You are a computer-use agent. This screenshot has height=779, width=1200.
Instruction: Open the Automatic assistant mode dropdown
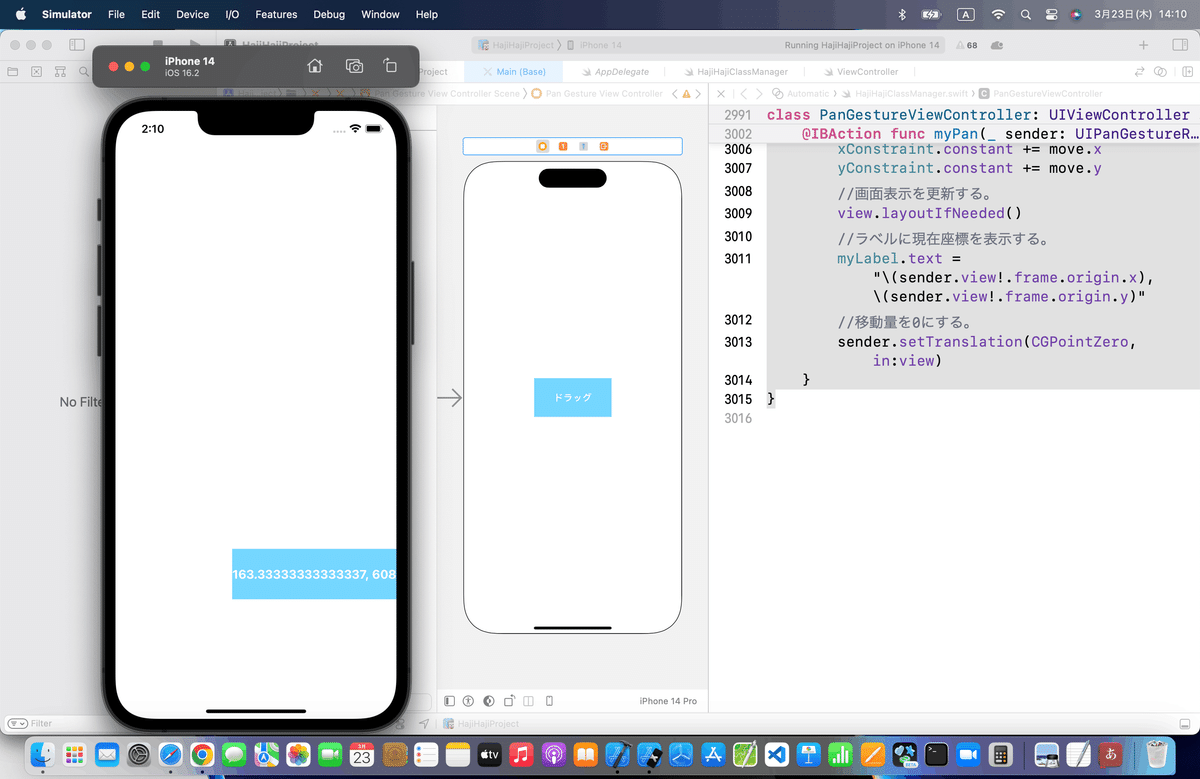click(x=801, y=93)
